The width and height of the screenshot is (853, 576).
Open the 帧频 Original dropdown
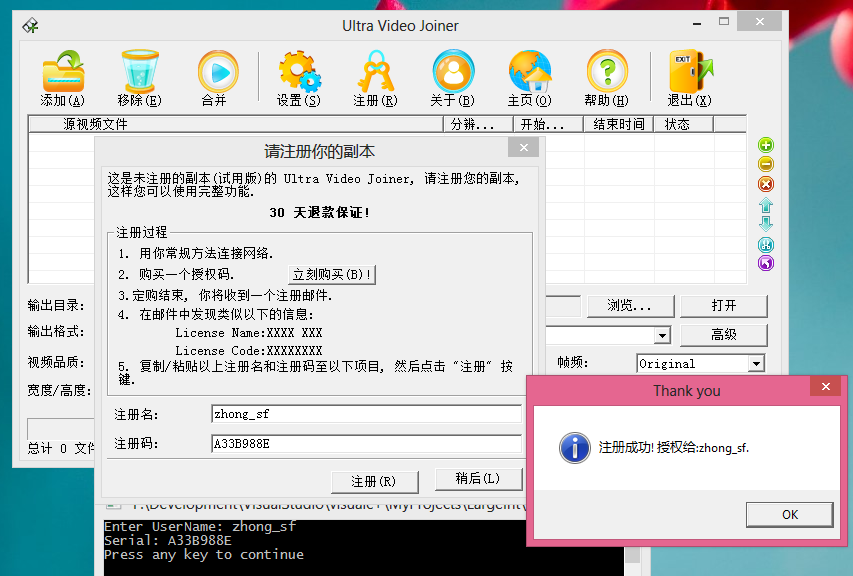tap(756, 364)
